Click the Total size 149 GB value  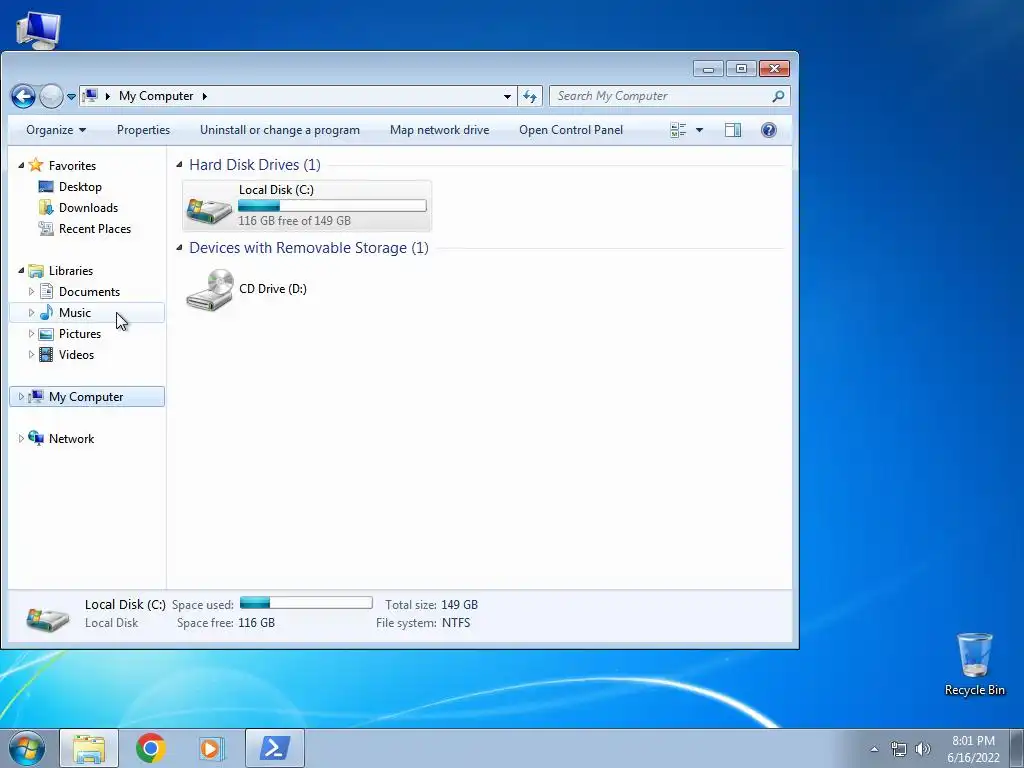click(x=459, y=605)
